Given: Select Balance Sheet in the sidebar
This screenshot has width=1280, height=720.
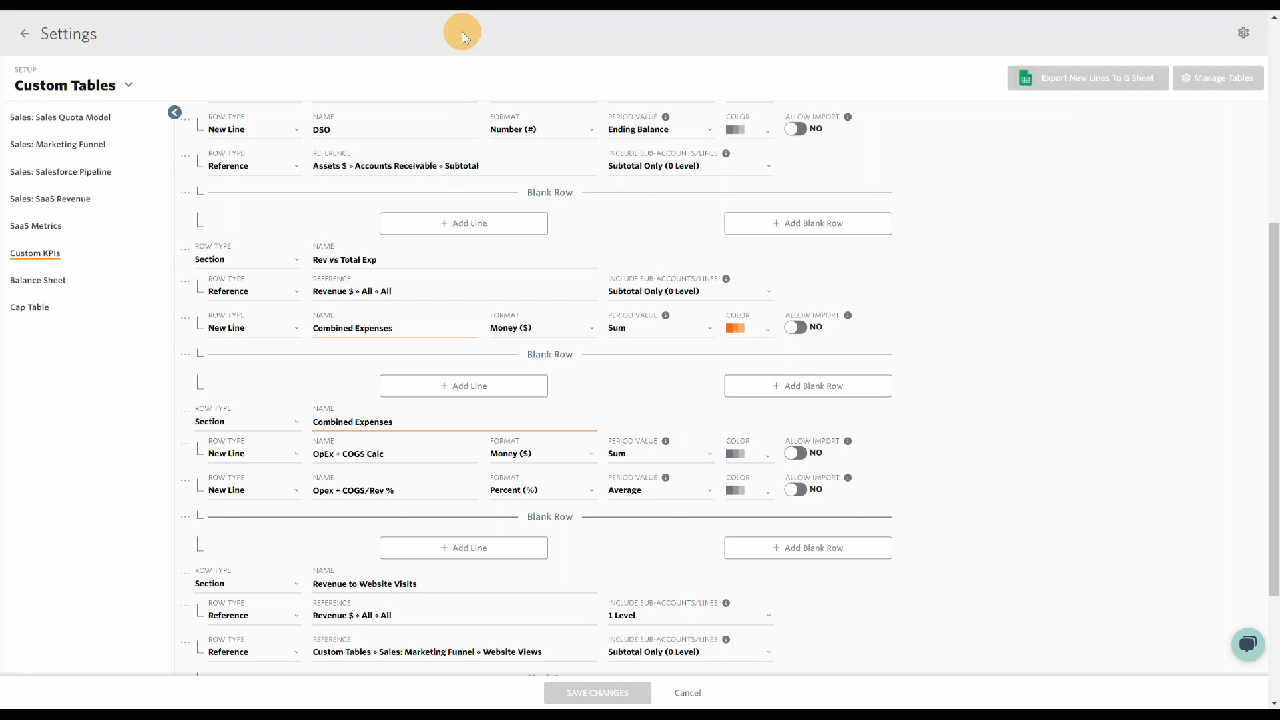Looking at the screenshot, I should tap(38, 280).
